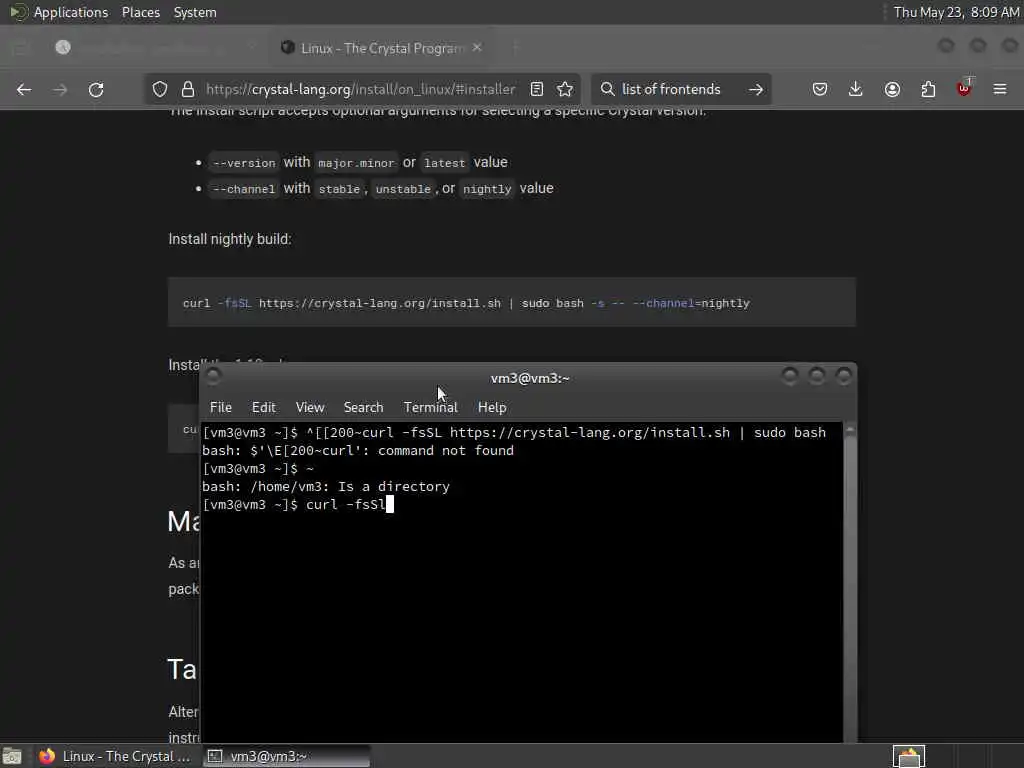Click the 'major.minor' code text
Viewport: 1024px width, 768px height.
pyautogui.click(x=357, y=163)
